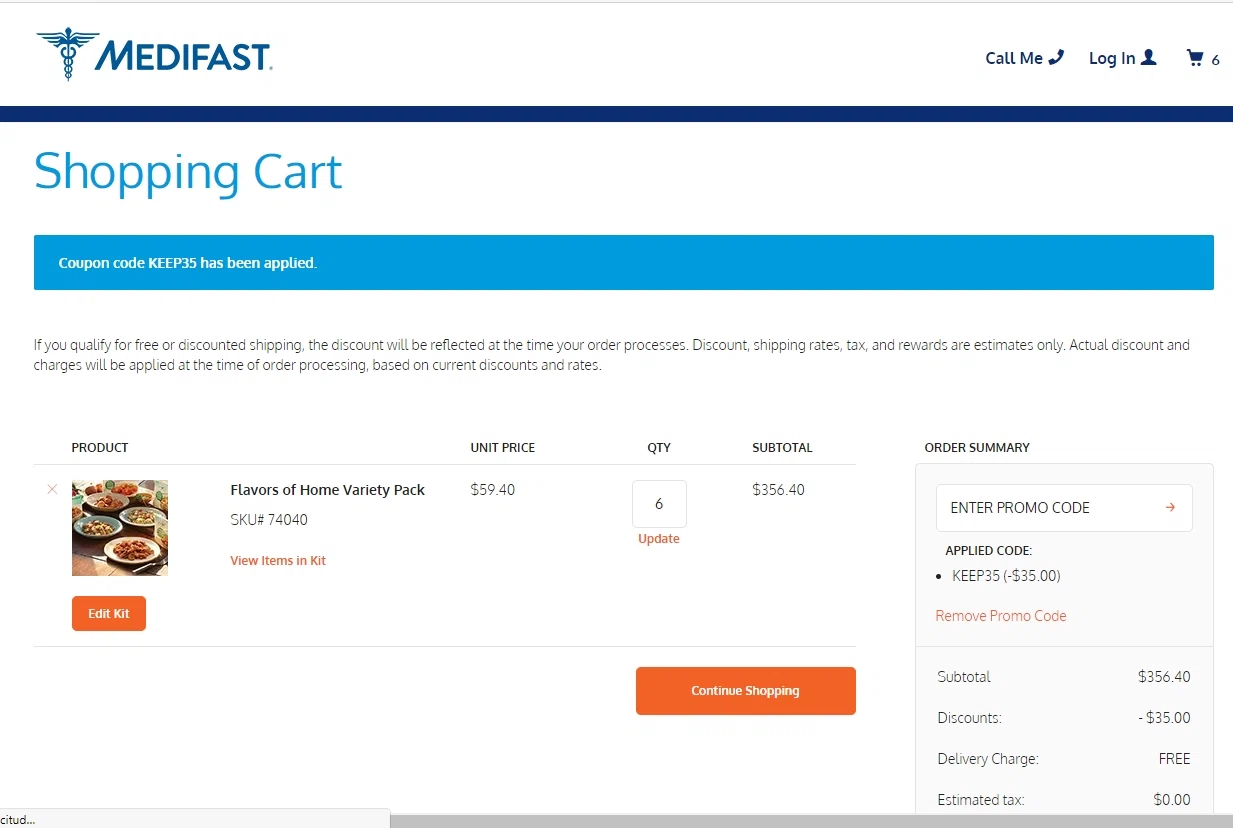This screenshot has width=1233, height=828.
Task: Click the Enter Promo Code field
Action: [1064, 508]
